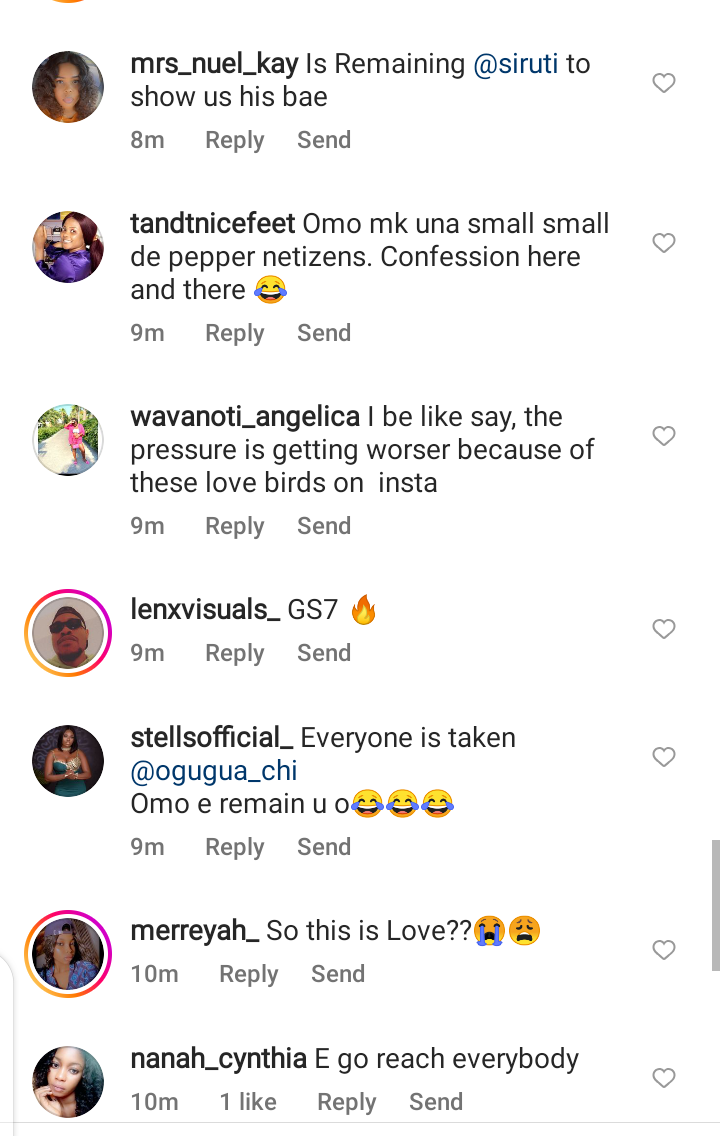This screenshot has width=720, height=1136.
Task: Like wavanoti_angelica's comment
Action: 664,436
